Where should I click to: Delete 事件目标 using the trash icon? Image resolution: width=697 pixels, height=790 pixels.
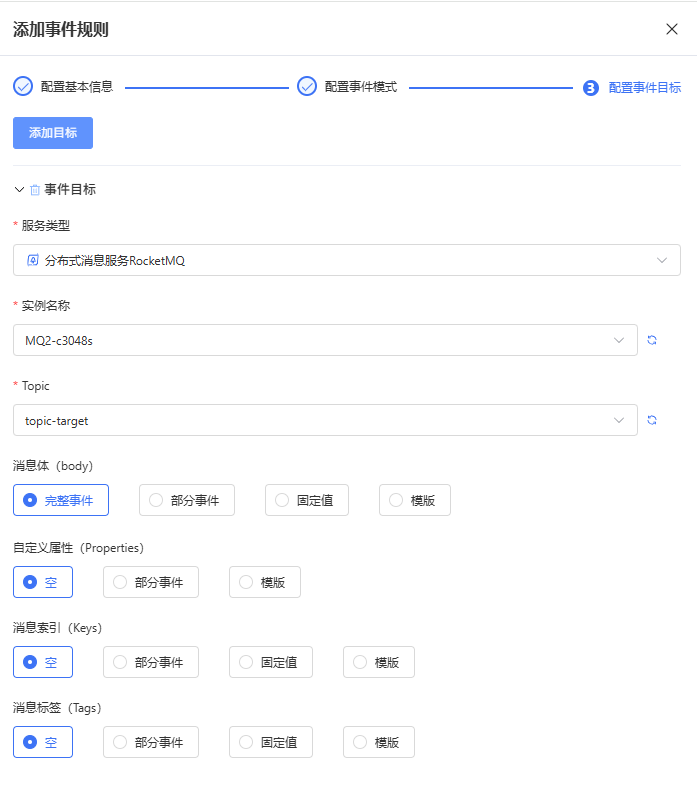(35, 190)
